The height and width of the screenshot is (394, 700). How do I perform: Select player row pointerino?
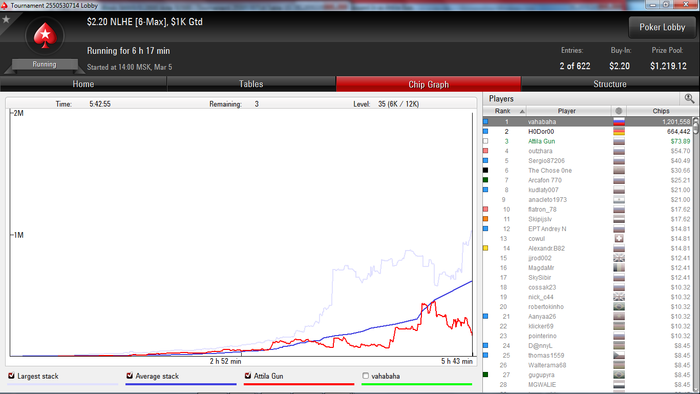coord(588,336)
